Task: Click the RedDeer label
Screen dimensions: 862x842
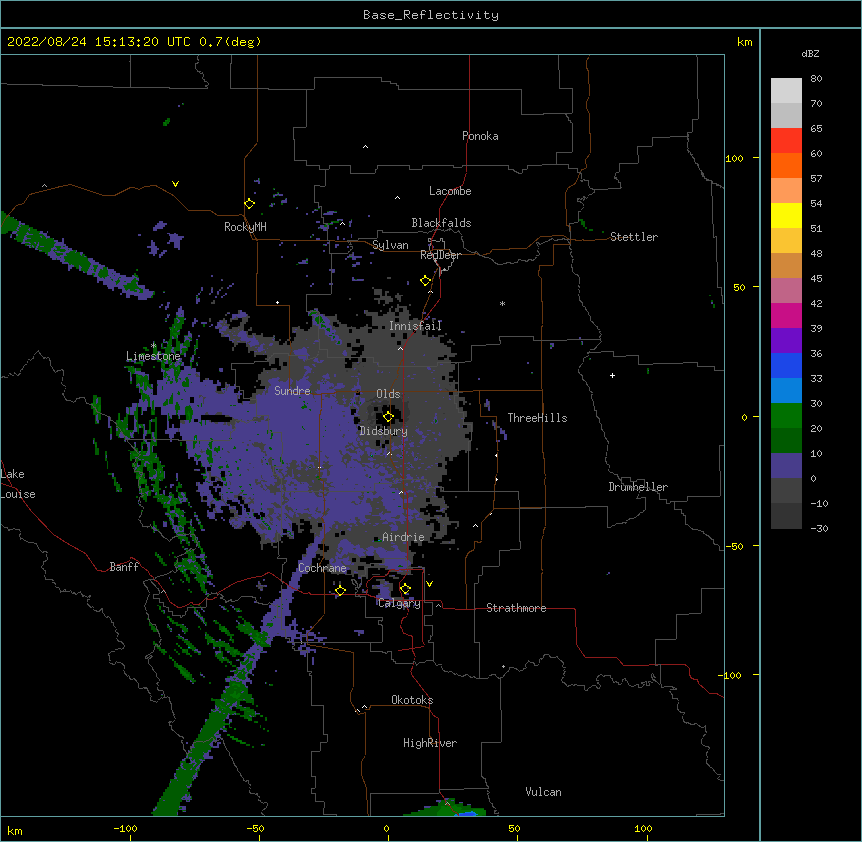Action: (x=440, y=255)
